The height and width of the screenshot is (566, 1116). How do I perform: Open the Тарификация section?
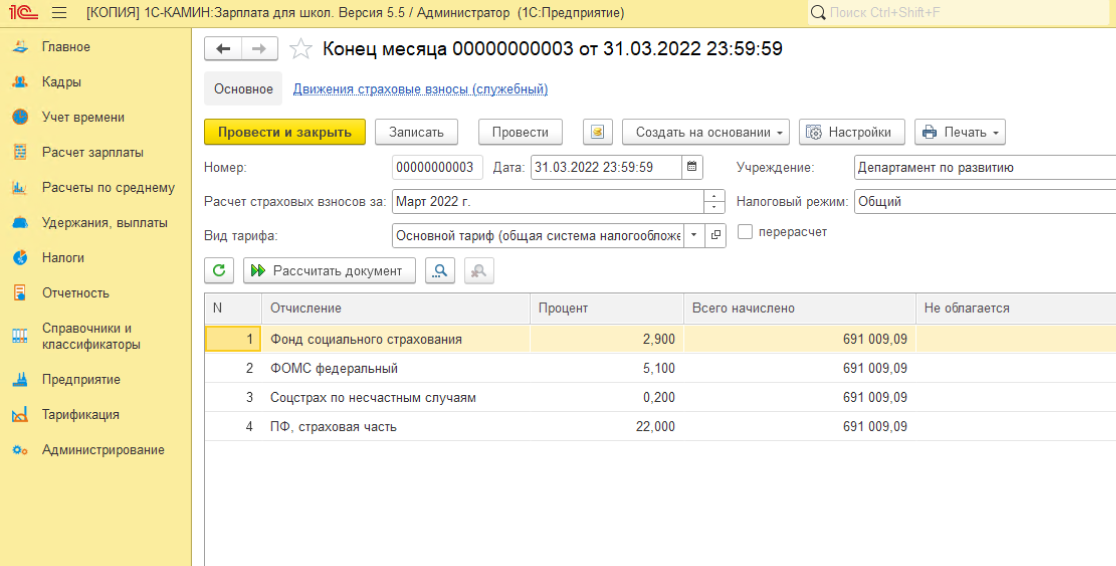(x=80, y=414)
